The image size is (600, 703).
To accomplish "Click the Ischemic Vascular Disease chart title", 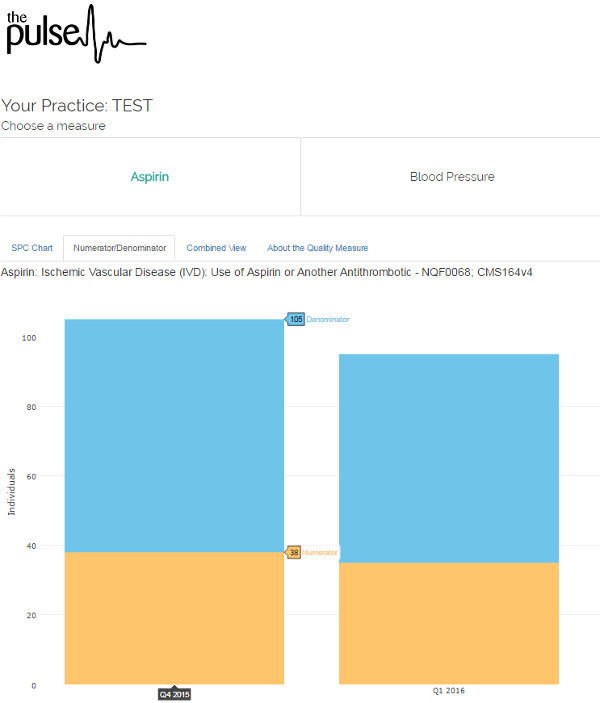I will (266, 272).
